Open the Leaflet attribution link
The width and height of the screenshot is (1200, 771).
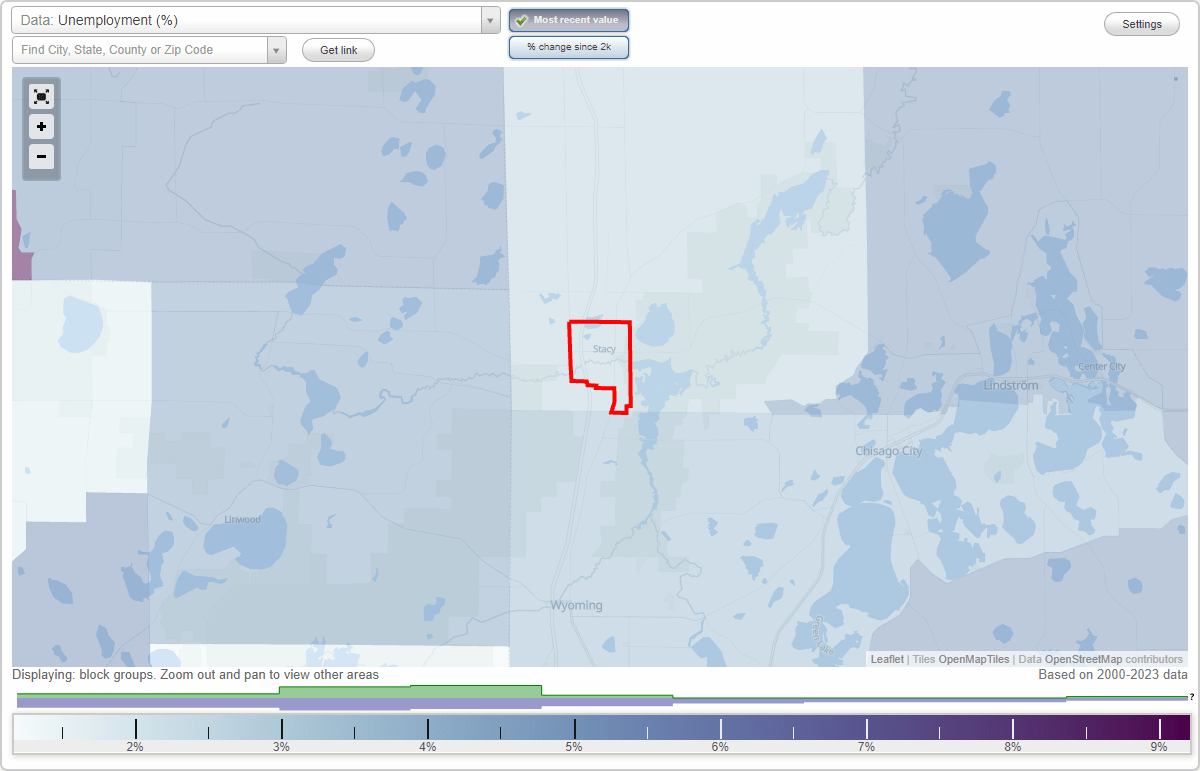tap(887, 659)
